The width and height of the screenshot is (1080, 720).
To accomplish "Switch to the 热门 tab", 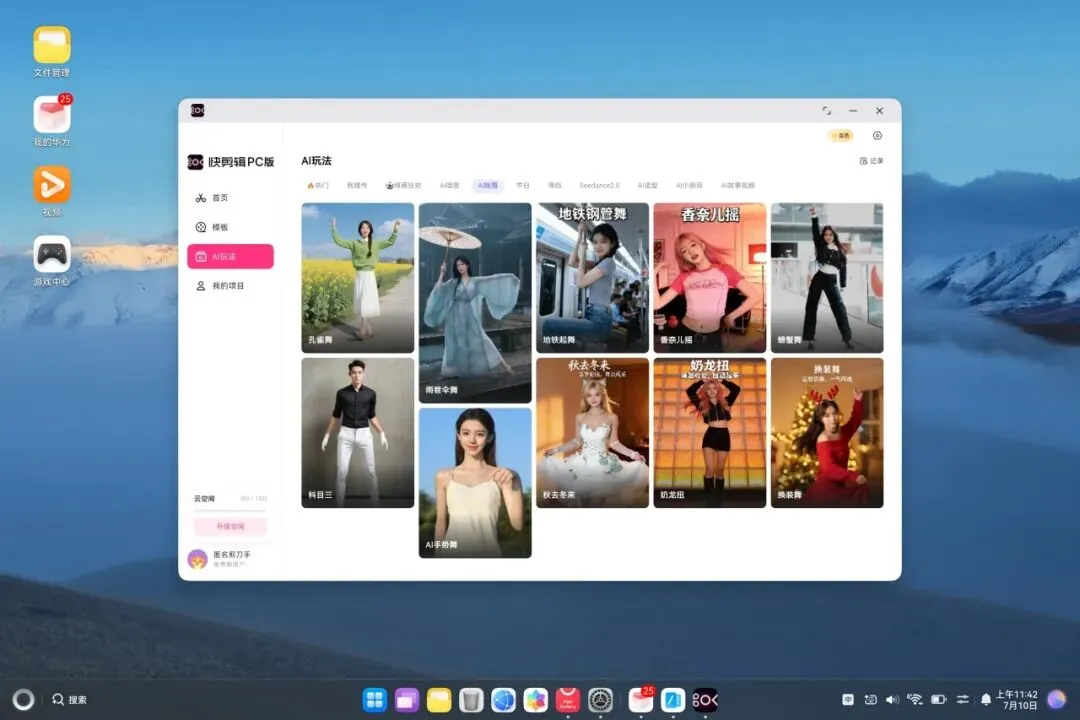I will tap(318, 185).
